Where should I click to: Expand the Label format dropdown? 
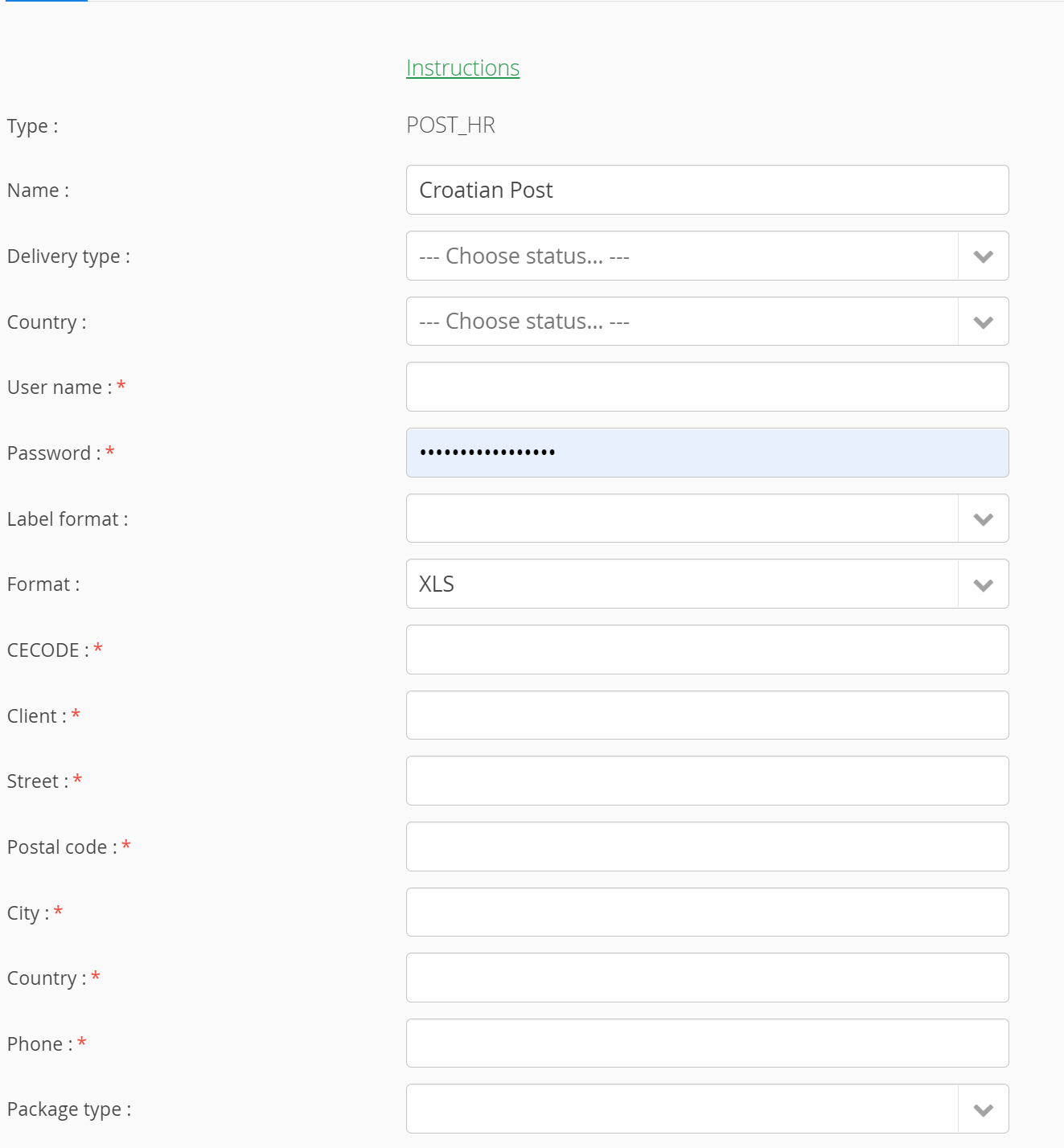pyautogui.click(x=707, y=519)
